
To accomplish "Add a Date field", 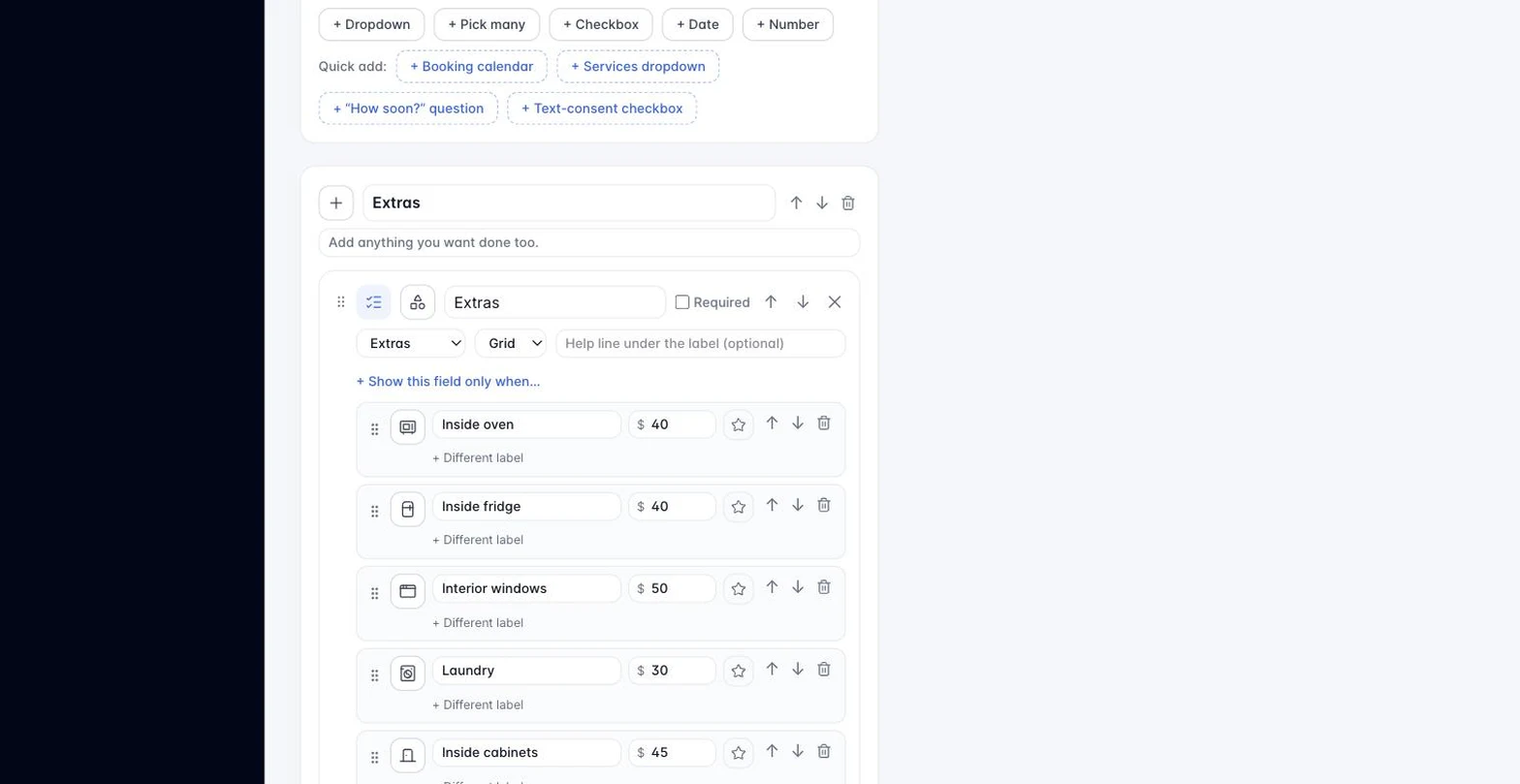I will point(698,24).
